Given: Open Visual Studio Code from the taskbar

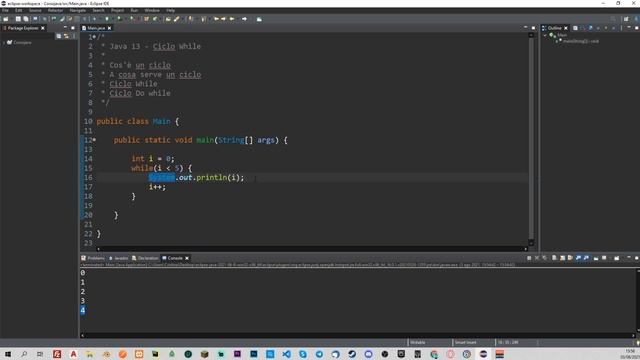Looking at the screenshot, I should 286,354.
